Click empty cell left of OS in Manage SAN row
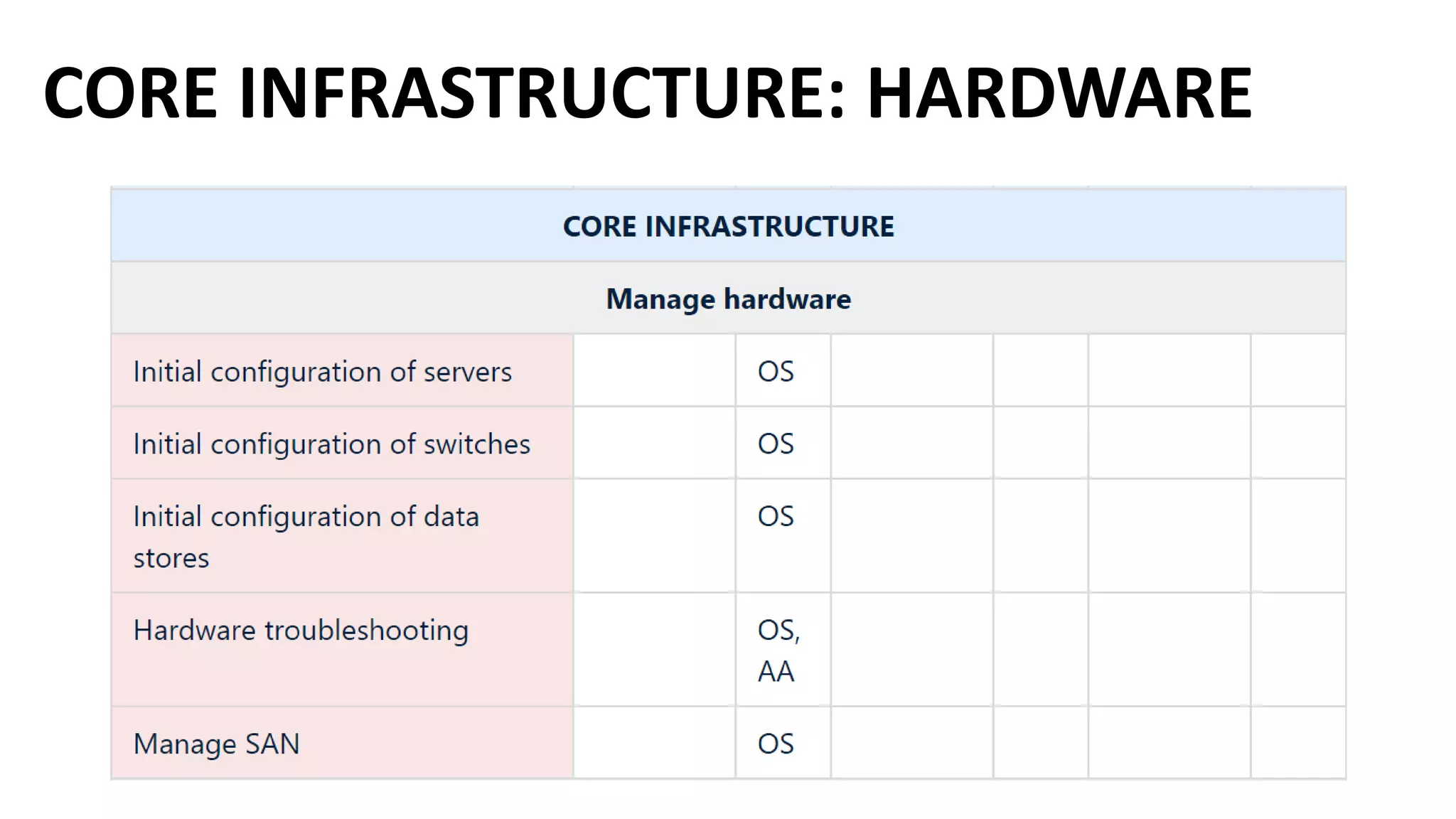 tap(654, 743)
